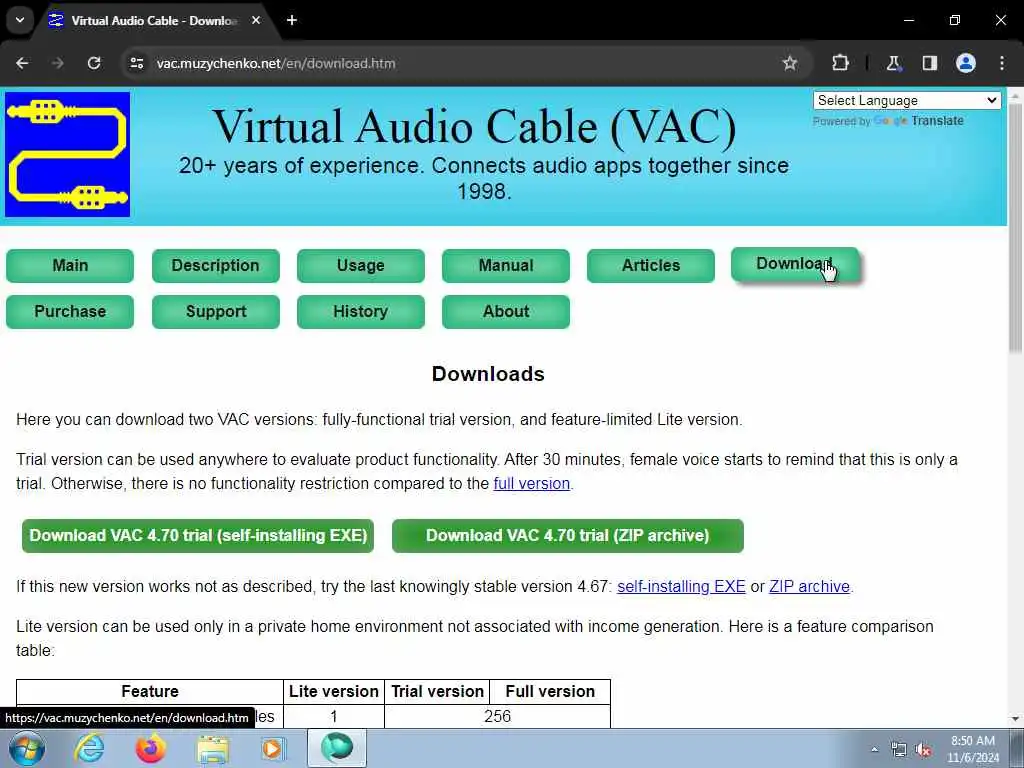This screenshot has height=768, width=1024.
Task: Show hidden tray icons arrow
Action: (x=874, y=750)
